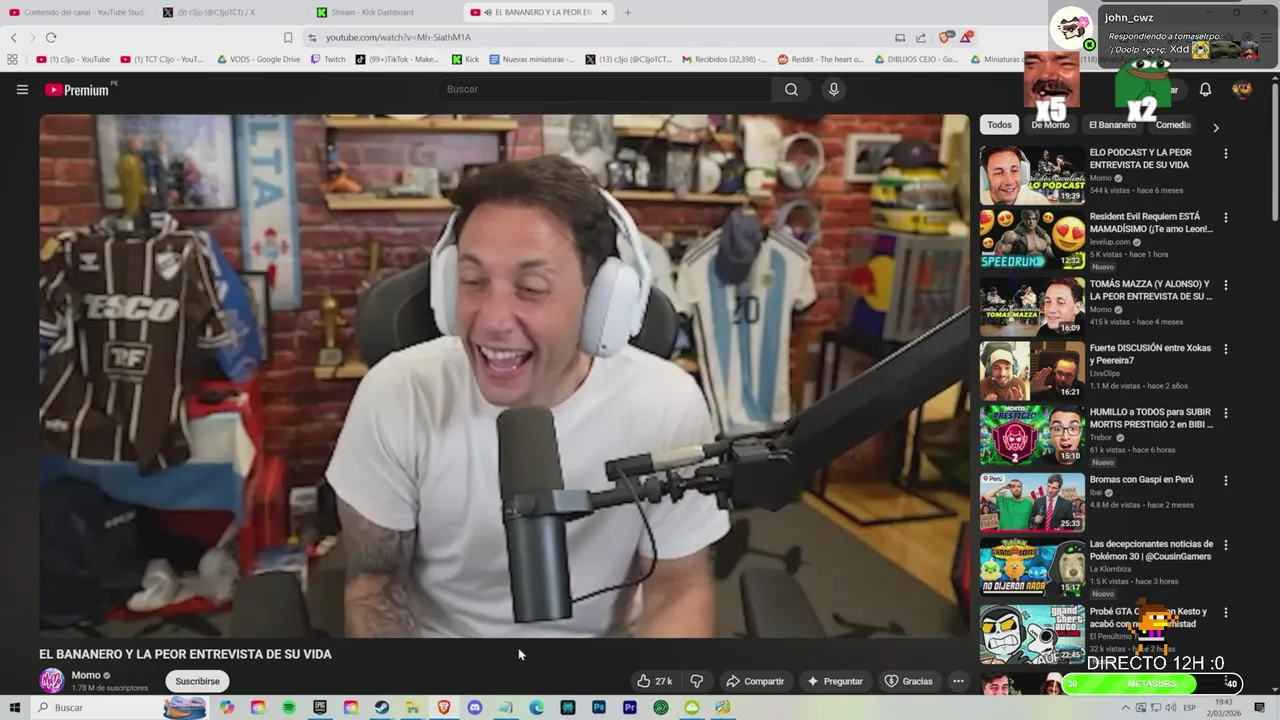Select the El Bananero filter chip

tap(1112, 125)
